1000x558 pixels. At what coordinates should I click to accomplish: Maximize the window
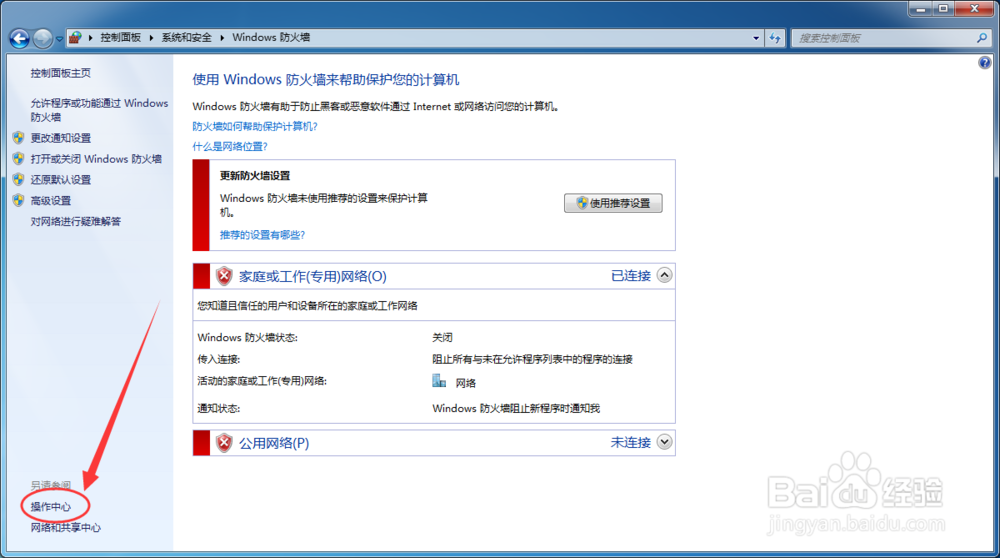943,9
